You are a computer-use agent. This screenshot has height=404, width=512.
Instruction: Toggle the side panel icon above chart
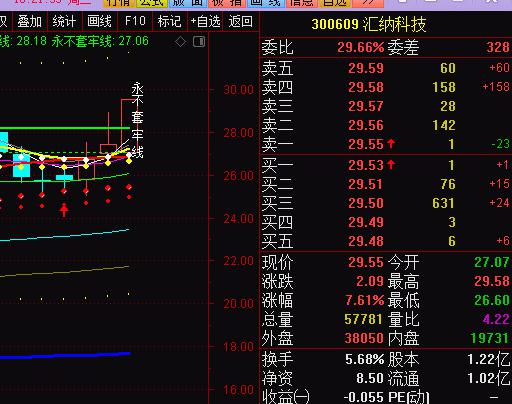coord(199,42)
